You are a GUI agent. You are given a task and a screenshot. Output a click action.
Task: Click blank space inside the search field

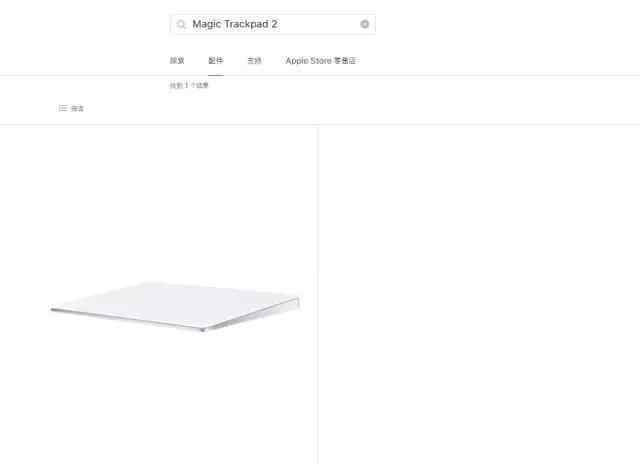pyautogui.click(x=318, y=24)
